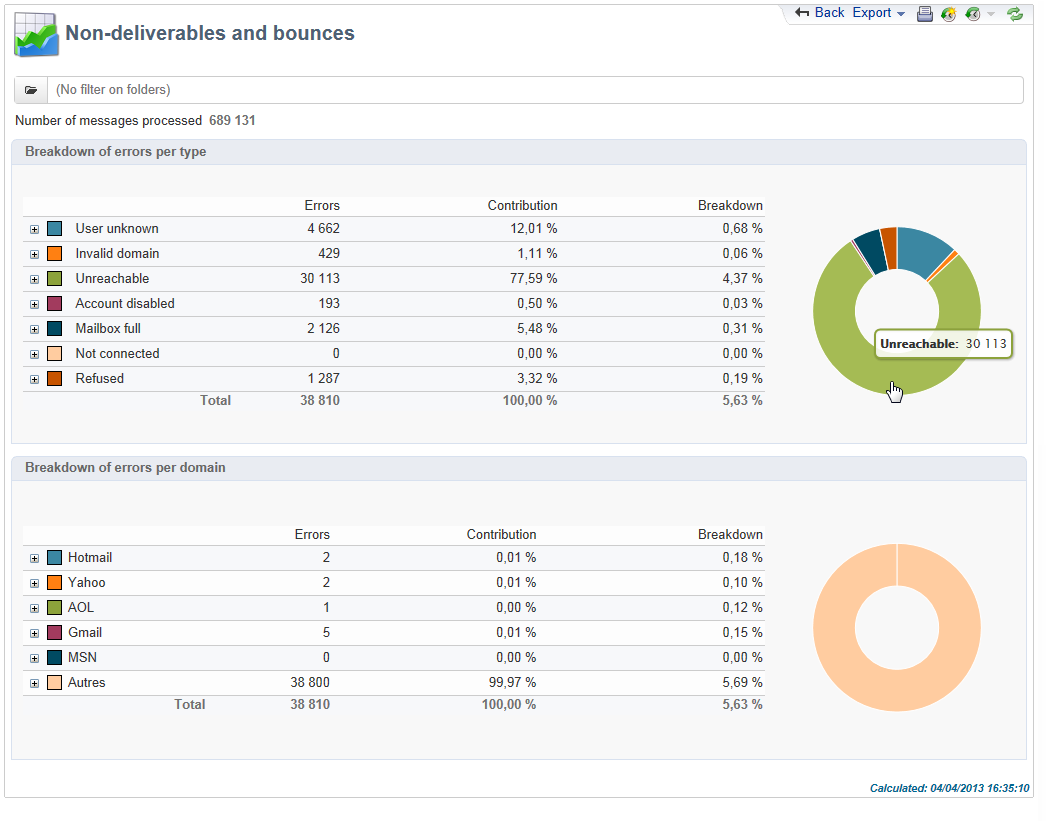Click the printer icon
Image resolution: width=1054 pixels, height=821 pixels.
pos(925,14)
